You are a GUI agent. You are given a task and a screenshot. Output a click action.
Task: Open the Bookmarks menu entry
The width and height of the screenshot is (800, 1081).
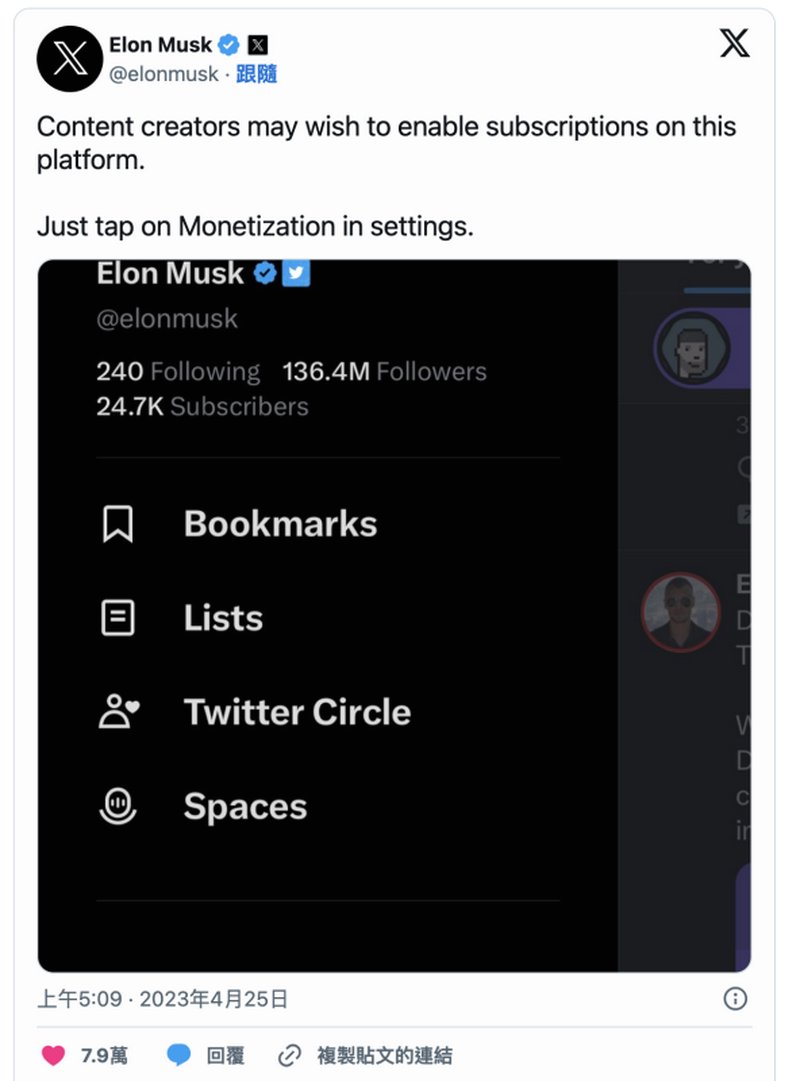point(280,524)
